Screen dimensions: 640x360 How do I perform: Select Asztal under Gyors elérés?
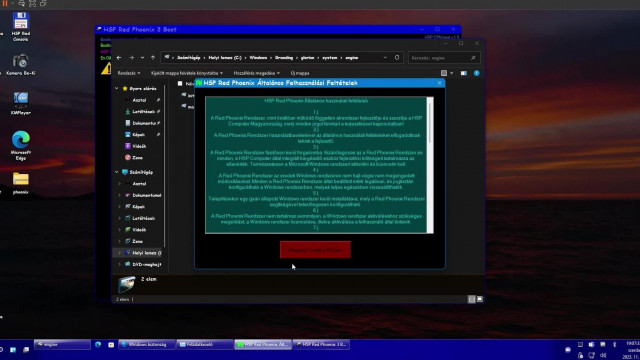(139, 100)
